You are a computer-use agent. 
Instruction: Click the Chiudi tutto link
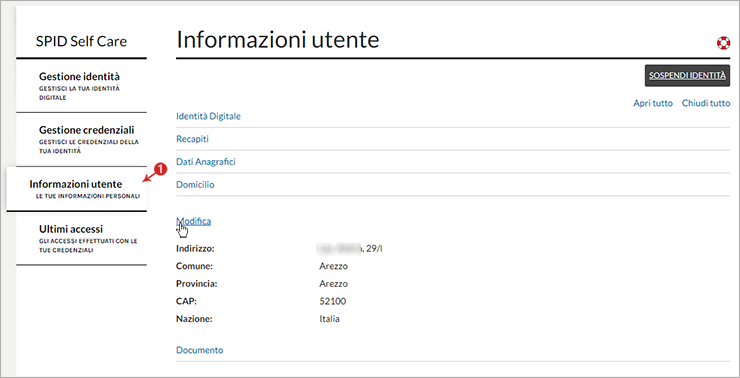click(x=706, y=103)
